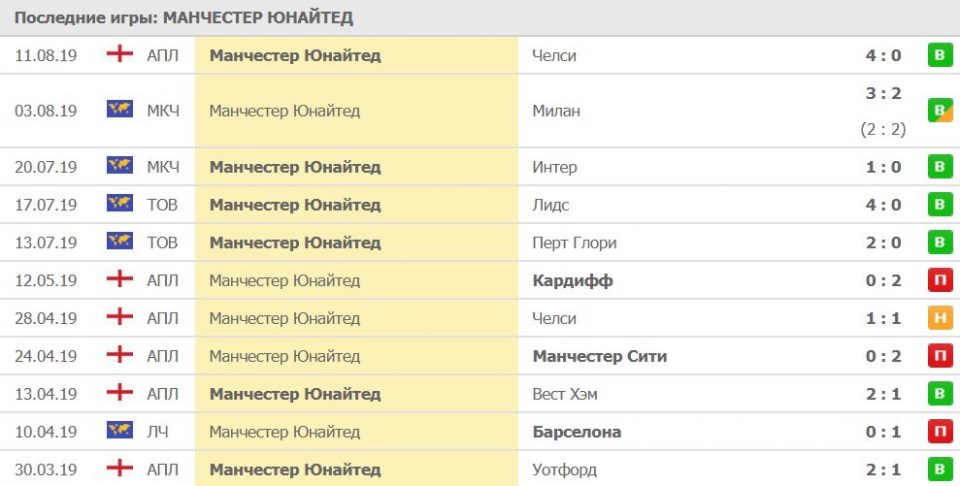Click the England flag beside 24.04.19

click(120, 356)
